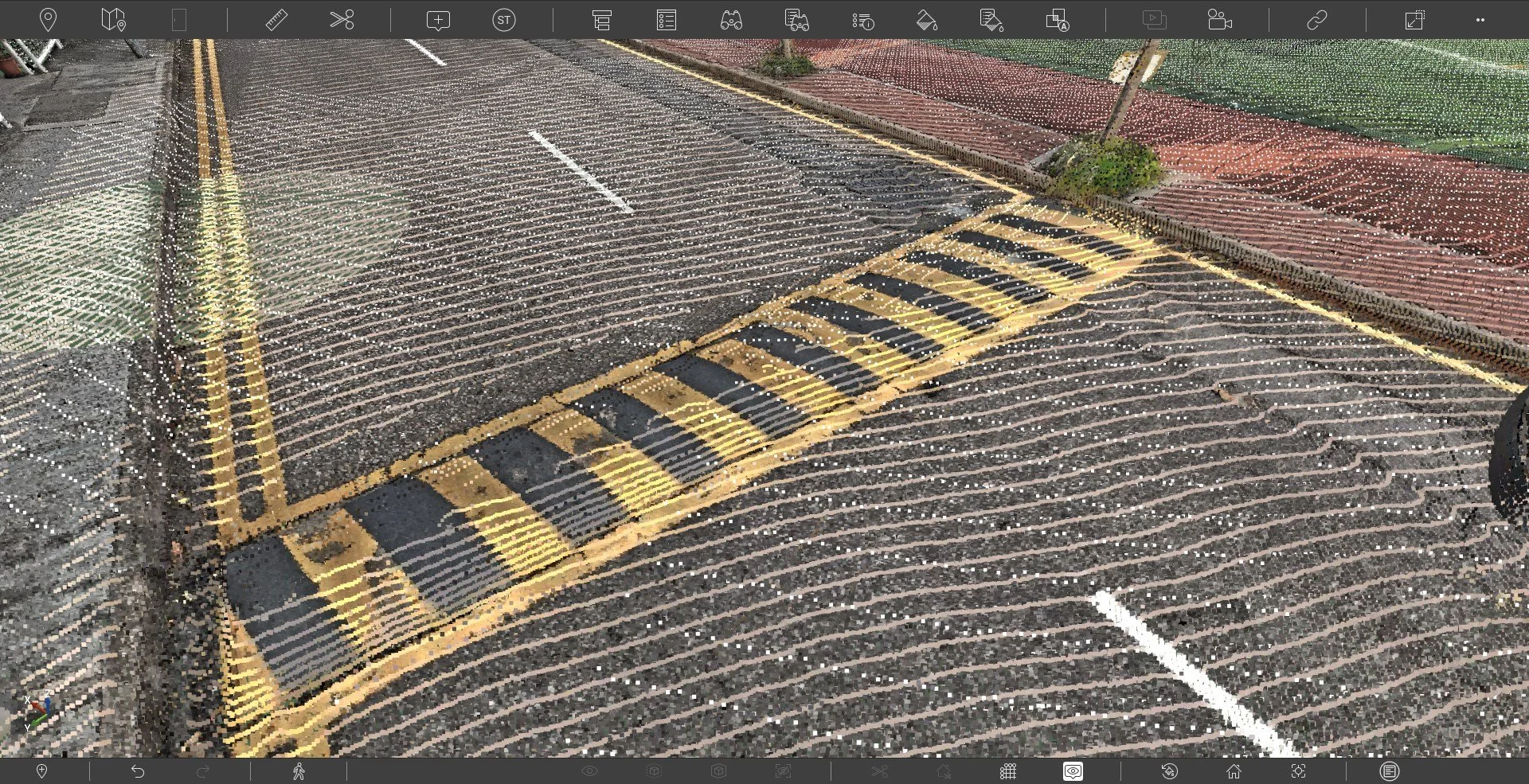Open the overflow menu with three dots
This screenshot has width=1529, height=784.
[1481, 20]
